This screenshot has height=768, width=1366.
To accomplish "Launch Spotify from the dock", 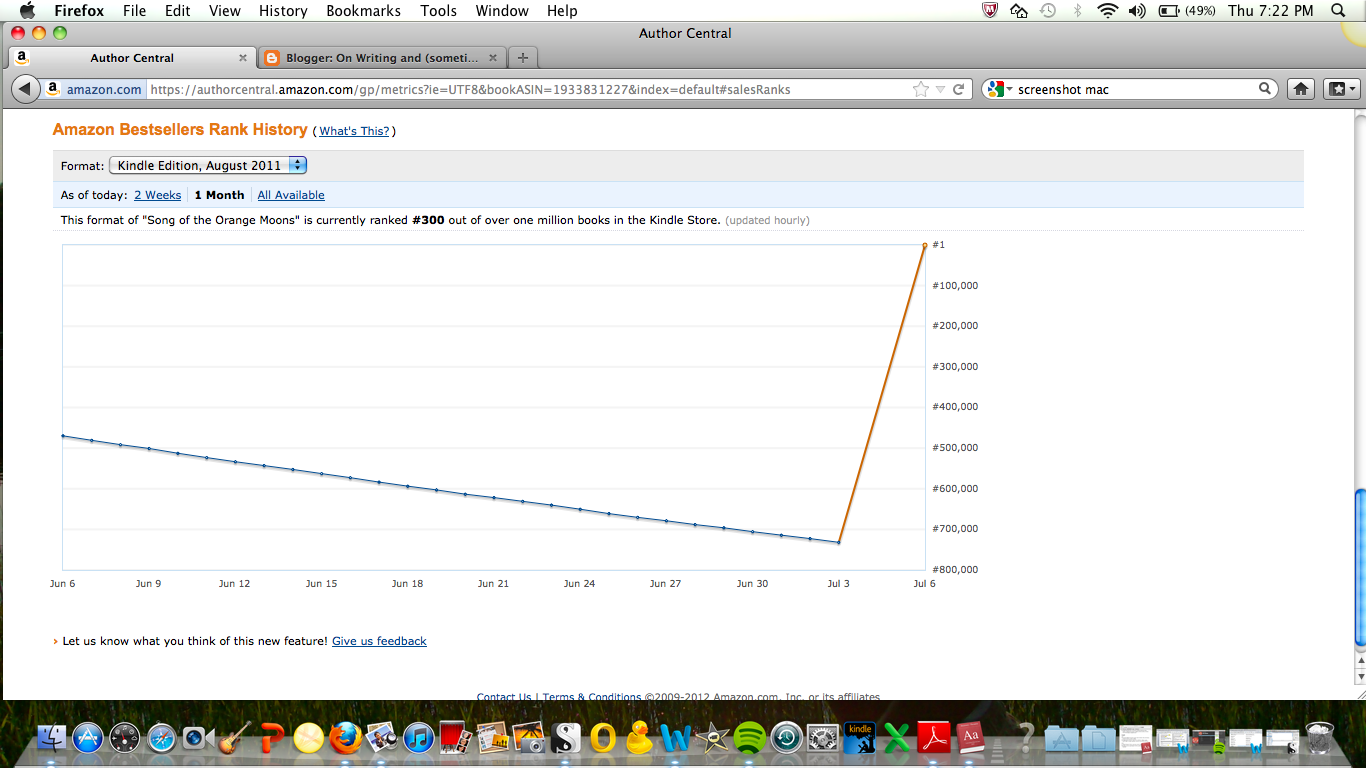I will (x=750, y=738).
